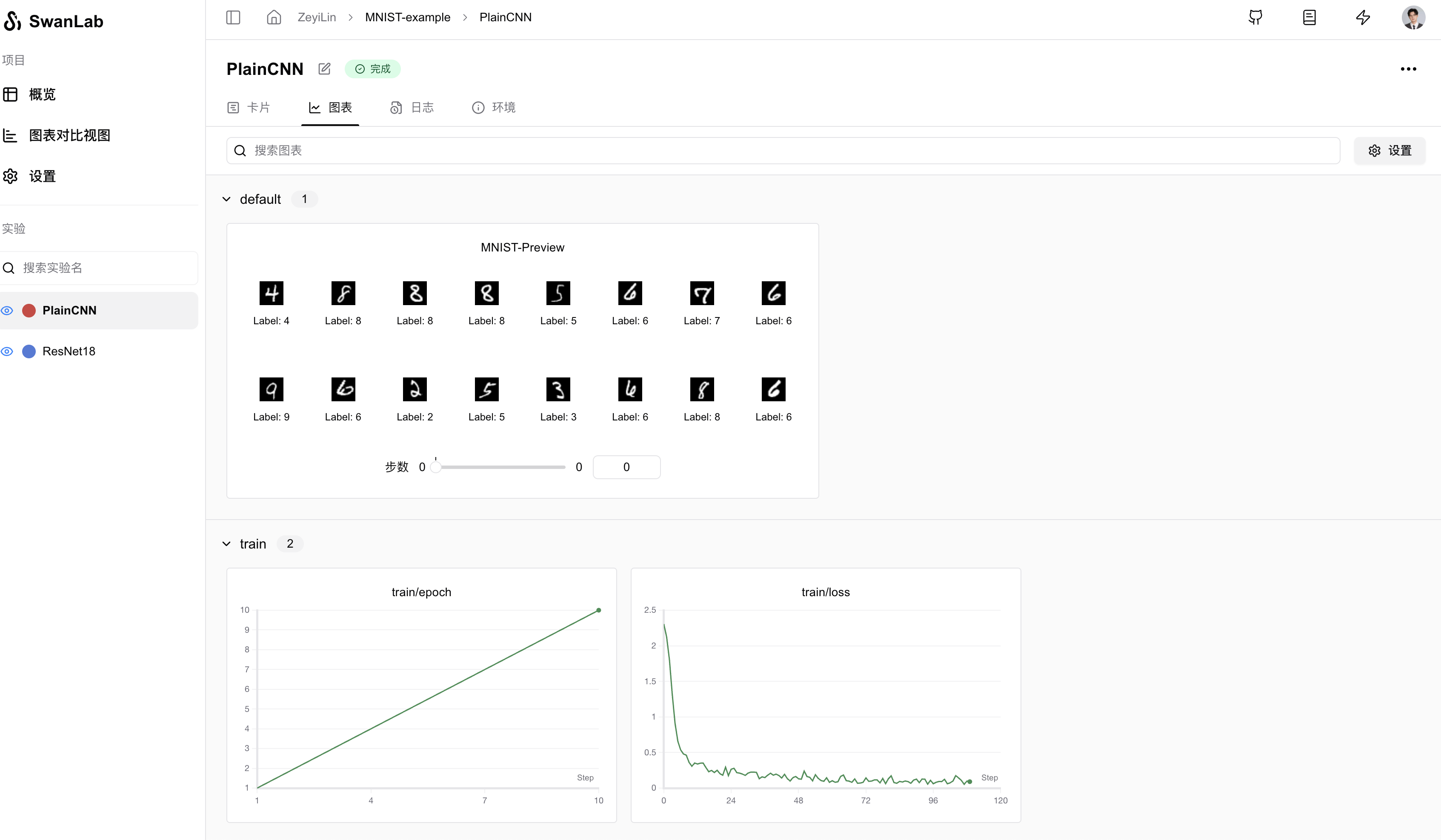Click the 步数 step slider handle
Screen dimensions: 1441x840
click(436, 467)
